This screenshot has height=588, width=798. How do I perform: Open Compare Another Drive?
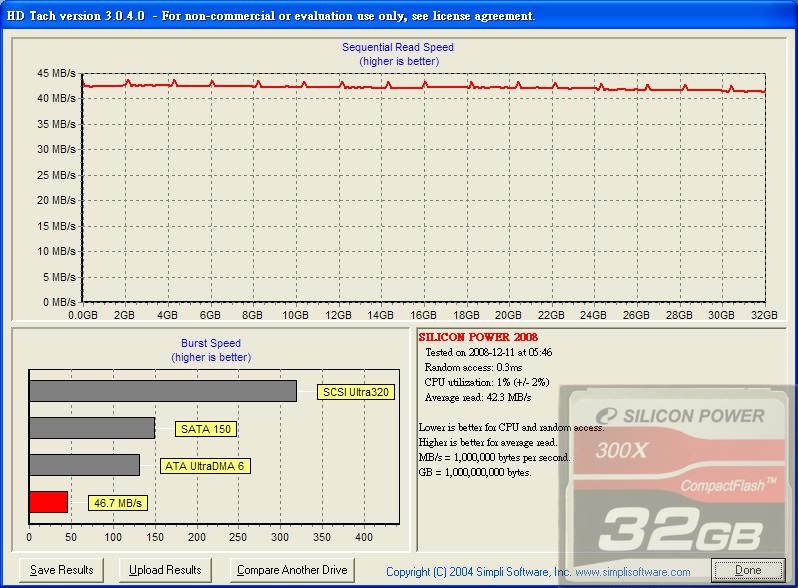[x=292, y=570]
